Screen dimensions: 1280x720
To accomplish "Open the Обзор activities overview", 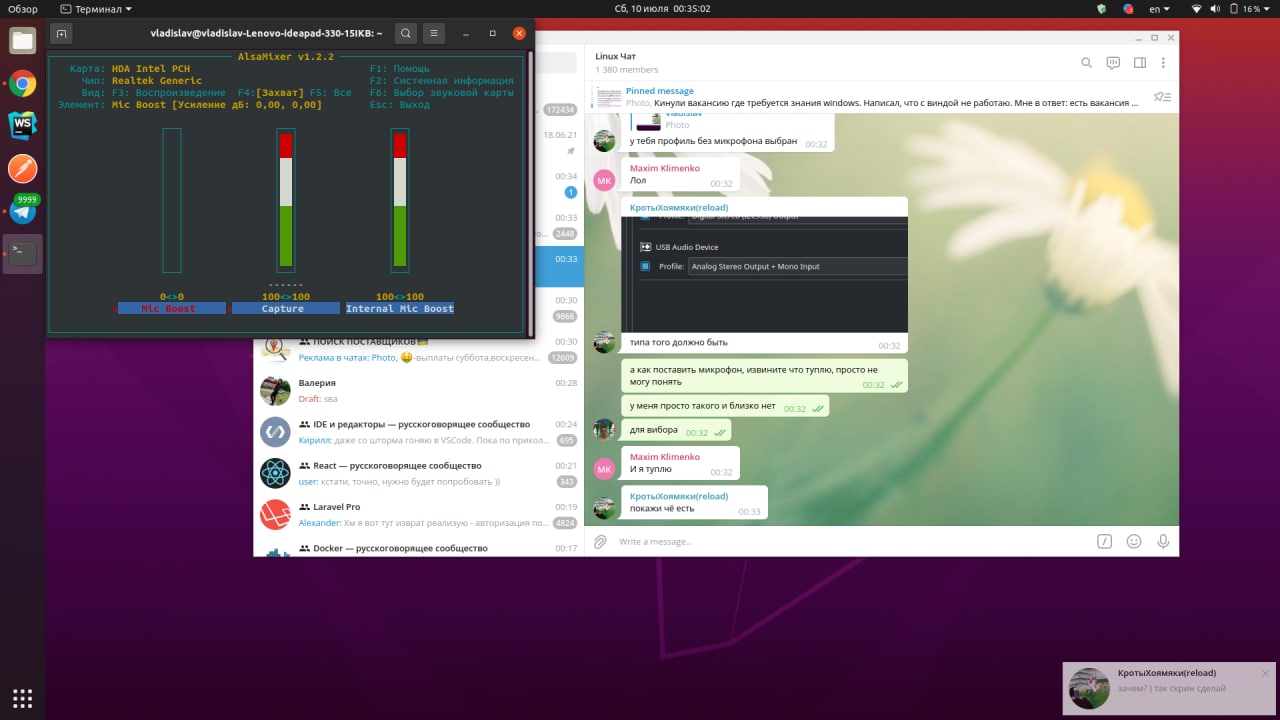I will tap(22, 8).
